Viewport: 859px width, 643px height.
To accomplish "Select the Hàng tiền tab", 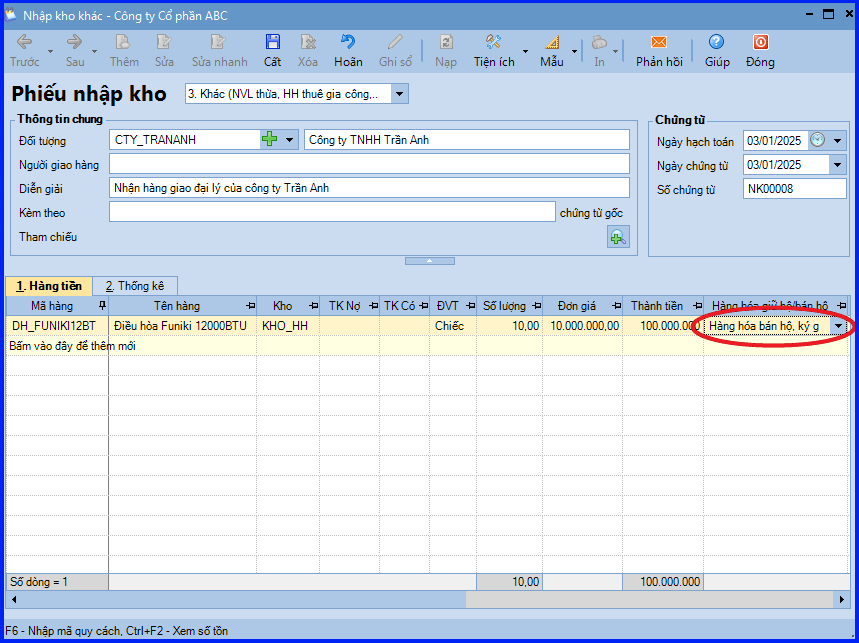I will [x=49, y=286].
